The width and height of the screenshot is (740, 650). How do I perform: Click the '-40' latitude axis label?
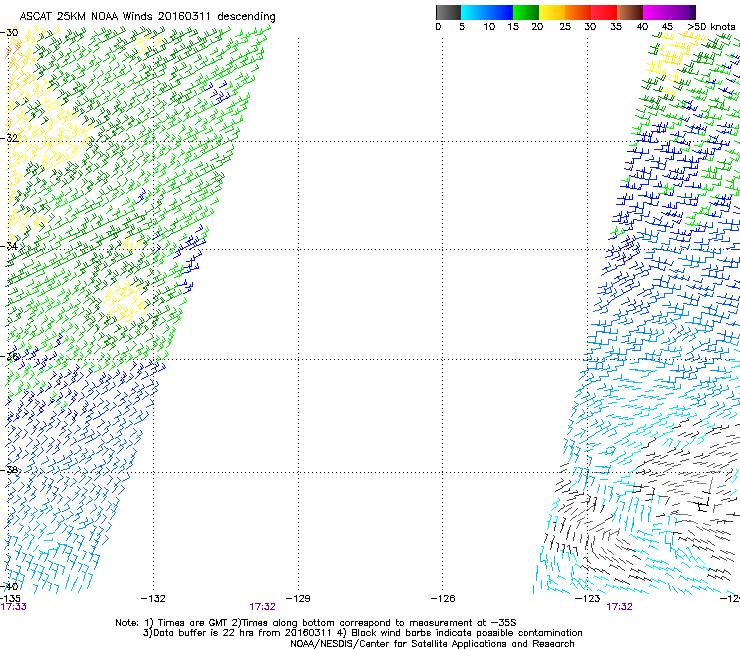coord(9,586)
